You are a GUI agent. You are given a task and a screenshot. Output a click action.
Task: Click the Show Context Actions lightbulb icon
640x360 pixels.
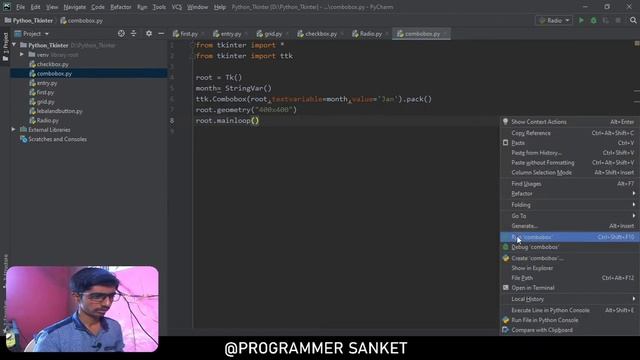(505, 122)
